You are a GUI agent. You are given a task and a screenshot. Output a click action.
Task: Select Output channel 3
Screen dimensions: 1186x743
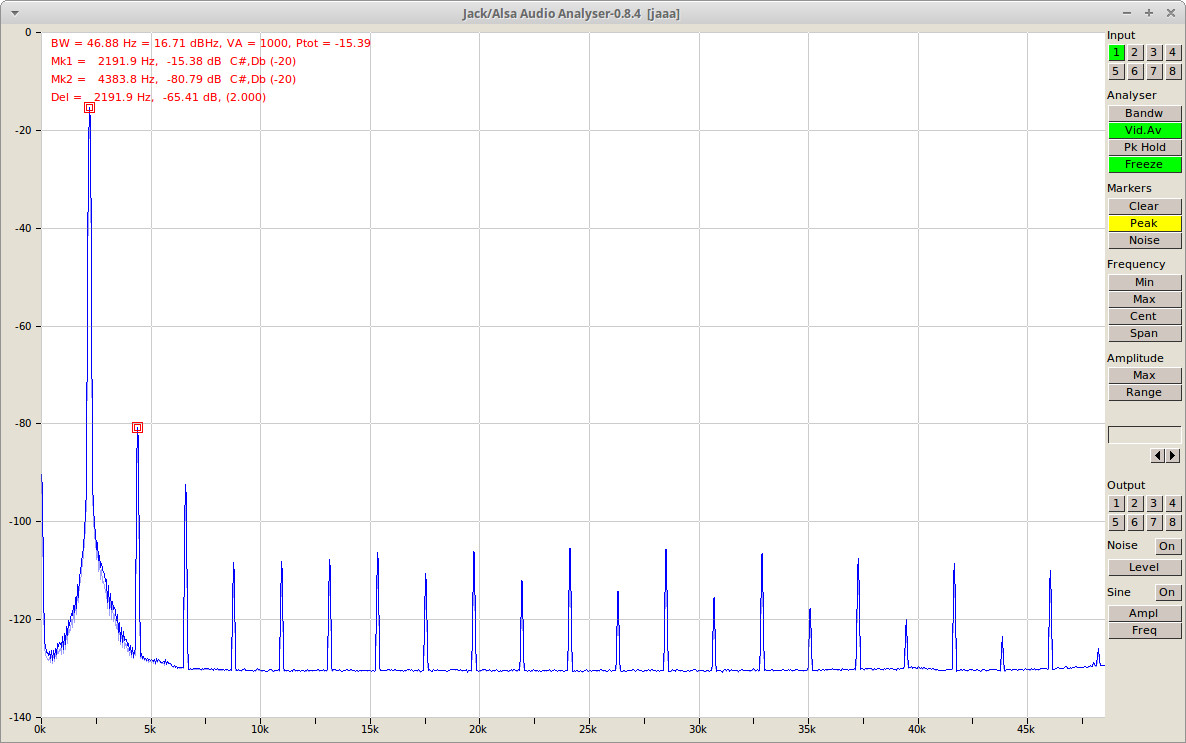point(1154,504)
